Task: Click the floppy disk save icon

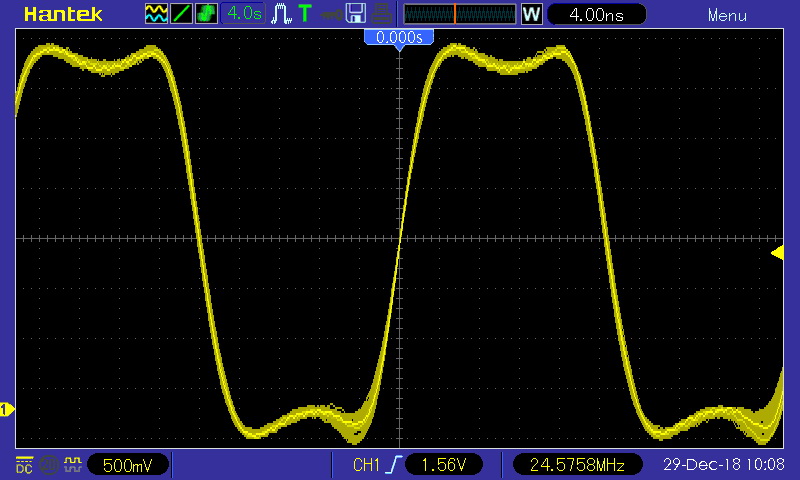Action: [x=356, y=13]
